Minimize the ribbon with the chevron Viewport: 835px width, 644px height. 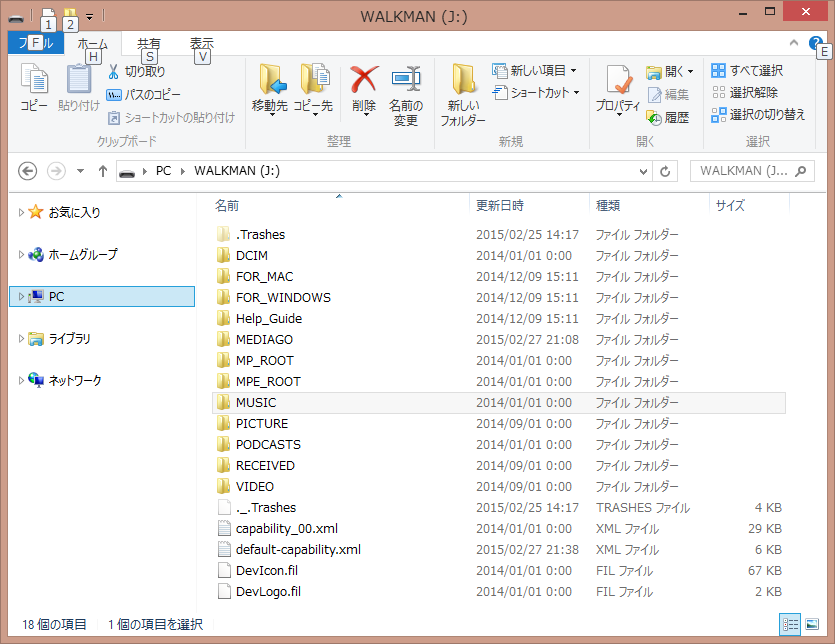coord(793,43)
